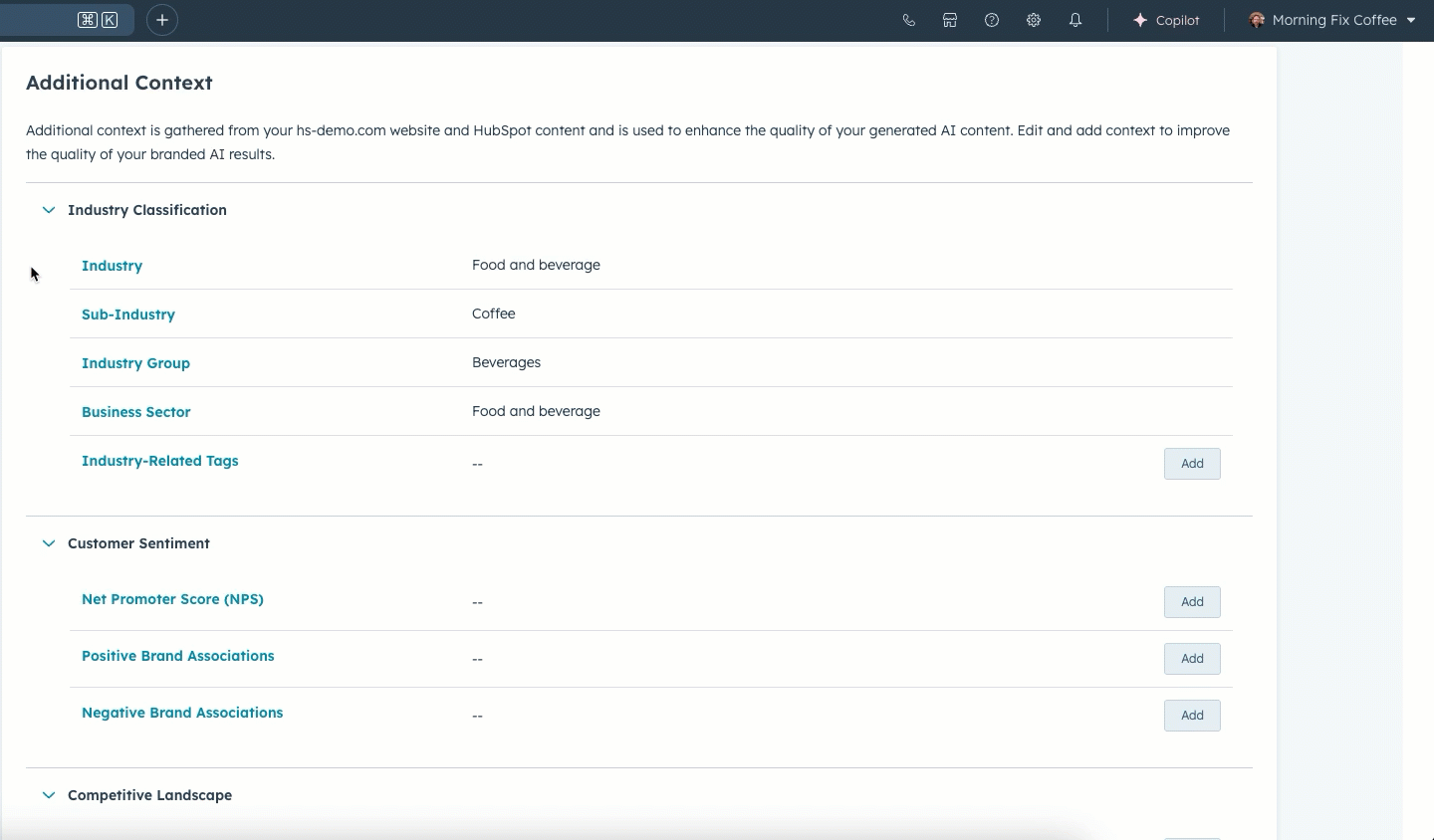Viewport: 1434px width, 840px height.
Task: Open the settings gear icon
Action: pos(1034,20)
